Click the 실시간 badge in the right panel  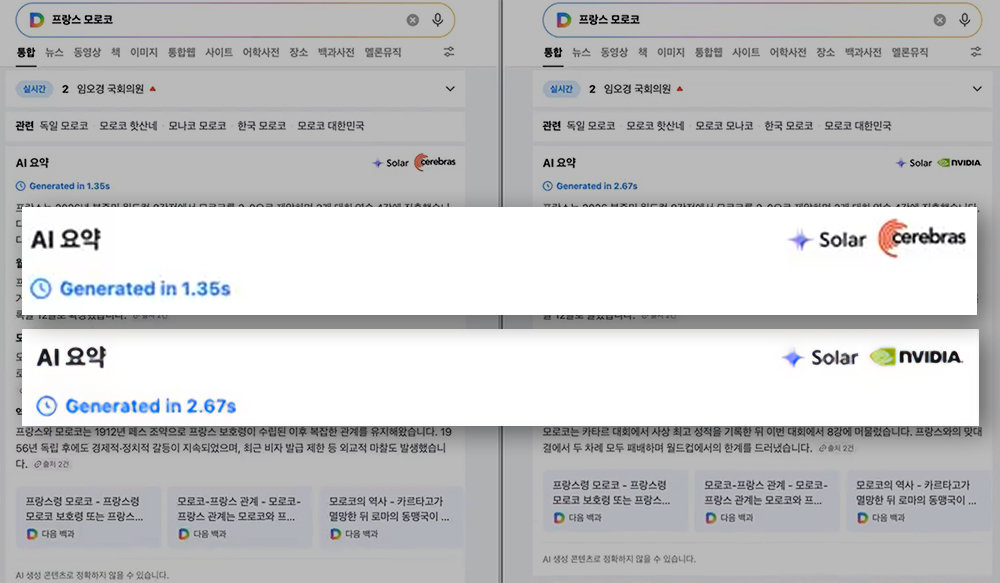561,89
